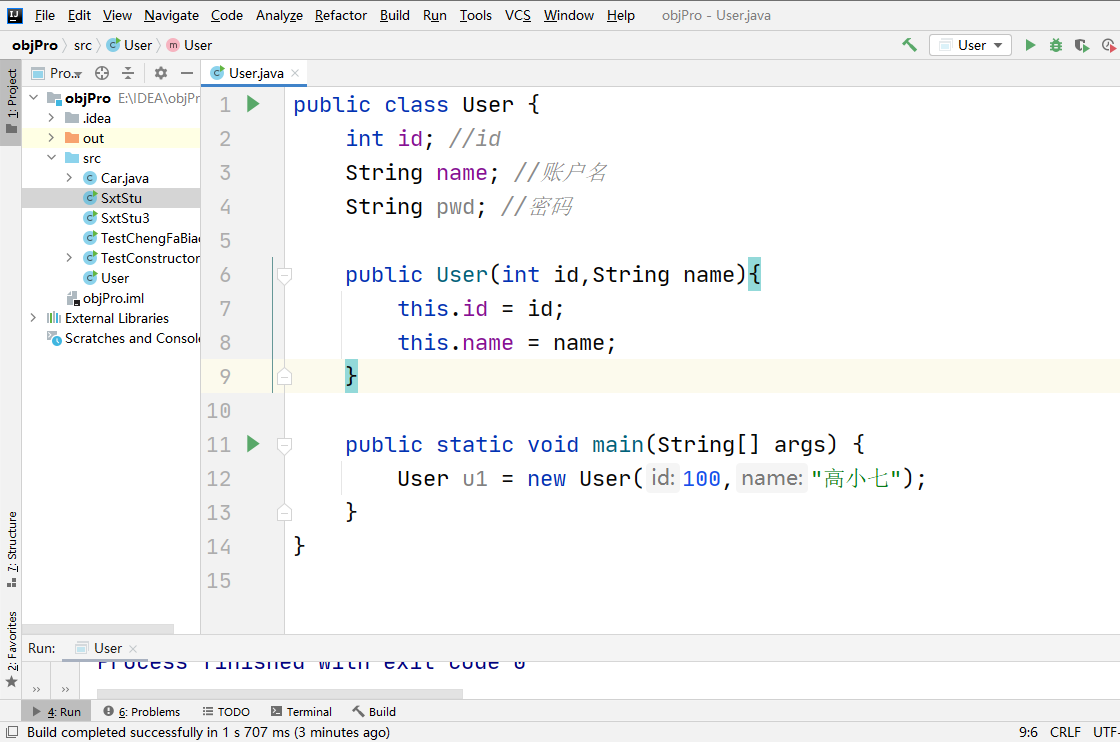Expand the .idea folder
Image resolution: width=1120 pixels, height=742 pixels.
[x=51, y=118]
